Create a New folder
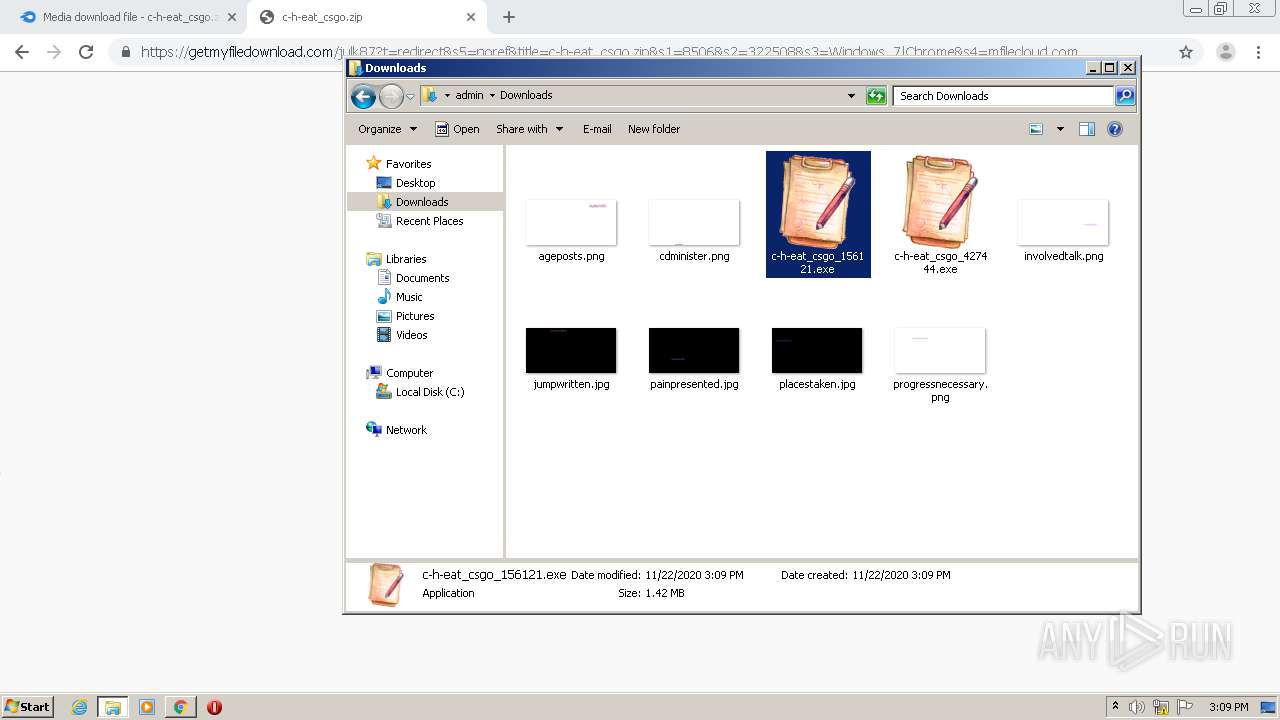This screenshot has width=1280, height=720. [654, 129]
